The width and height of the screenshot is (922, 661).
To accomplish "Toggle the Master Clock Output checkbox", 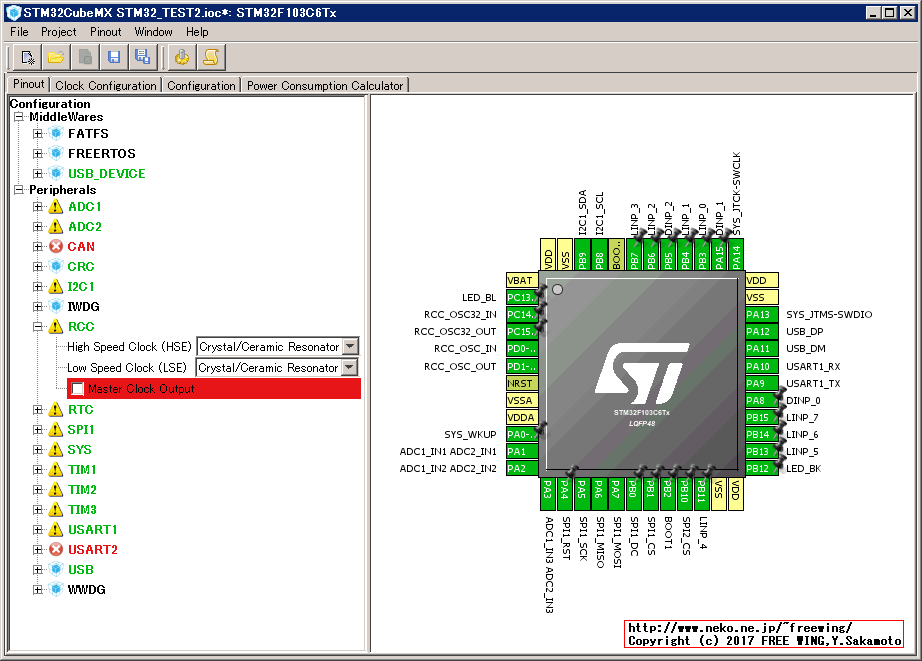I will click(x=78, y=389).
